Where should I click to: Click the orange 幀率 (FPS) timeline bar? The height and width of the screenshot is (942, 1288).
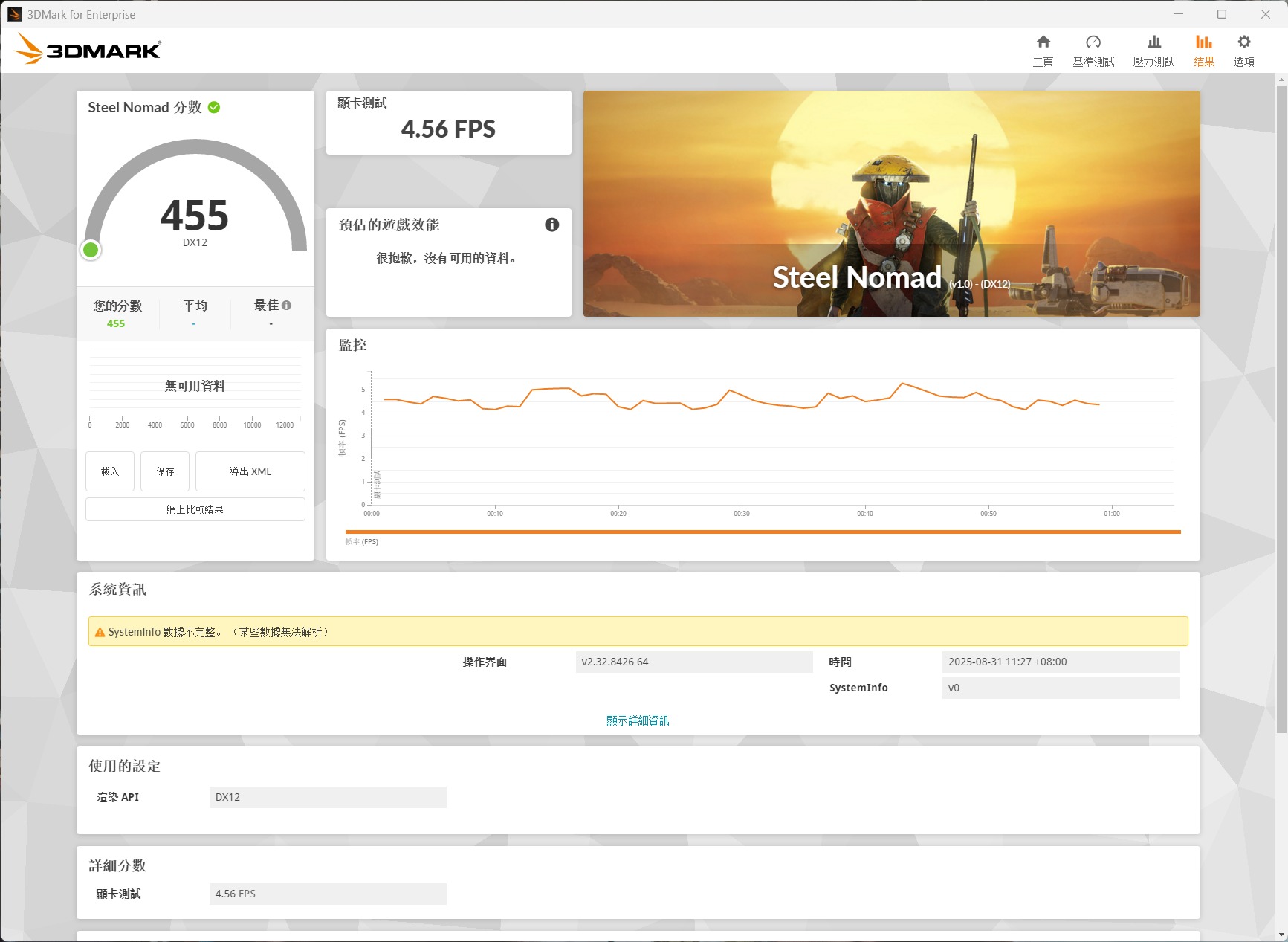[763, 532]
